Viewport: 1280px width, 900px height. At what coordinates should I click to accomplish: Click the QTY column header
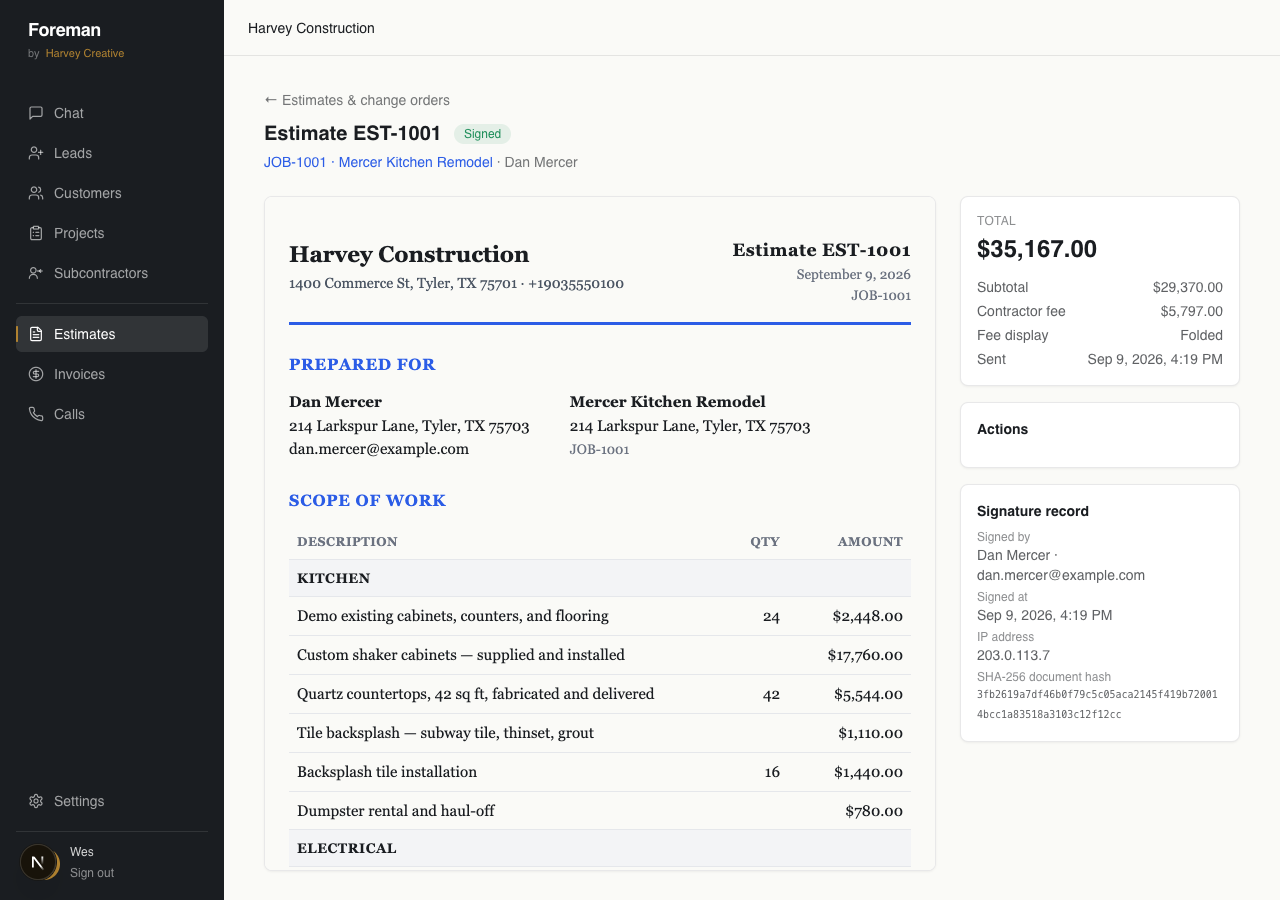pyautogui.click(x=765, y=542)
